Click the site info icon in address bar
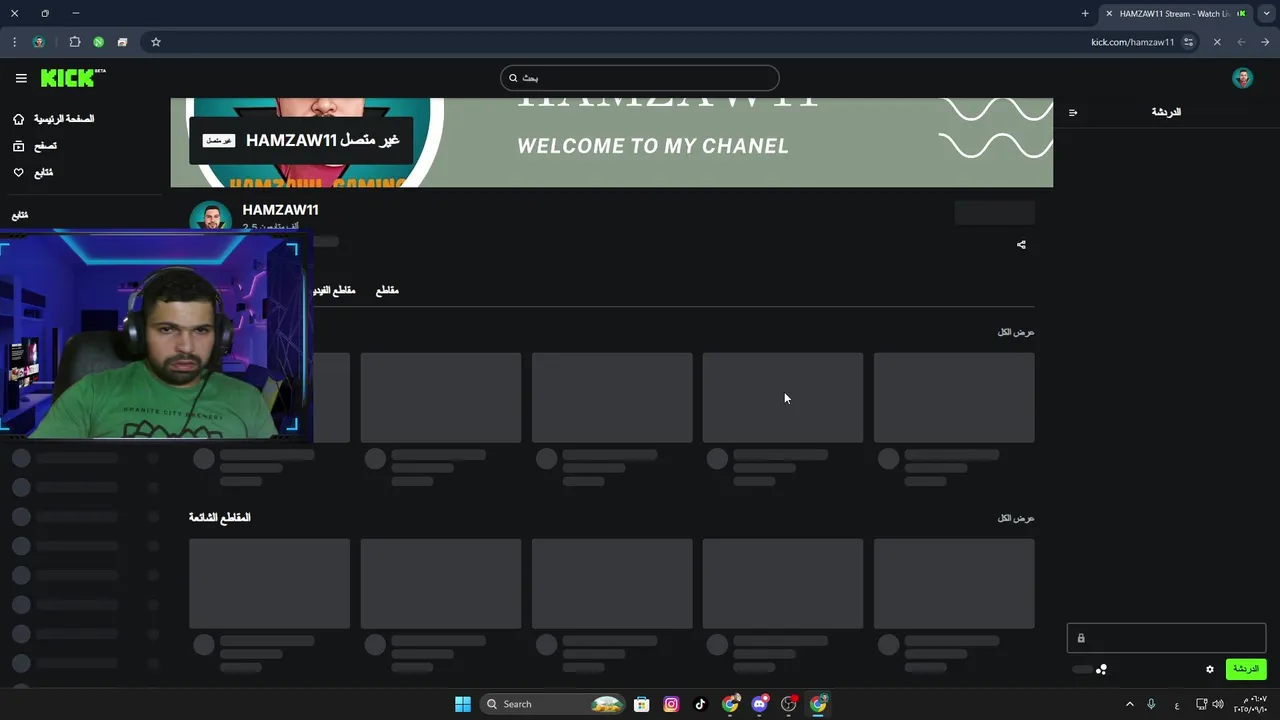1280x720 pixels. tap(1188, 42)
